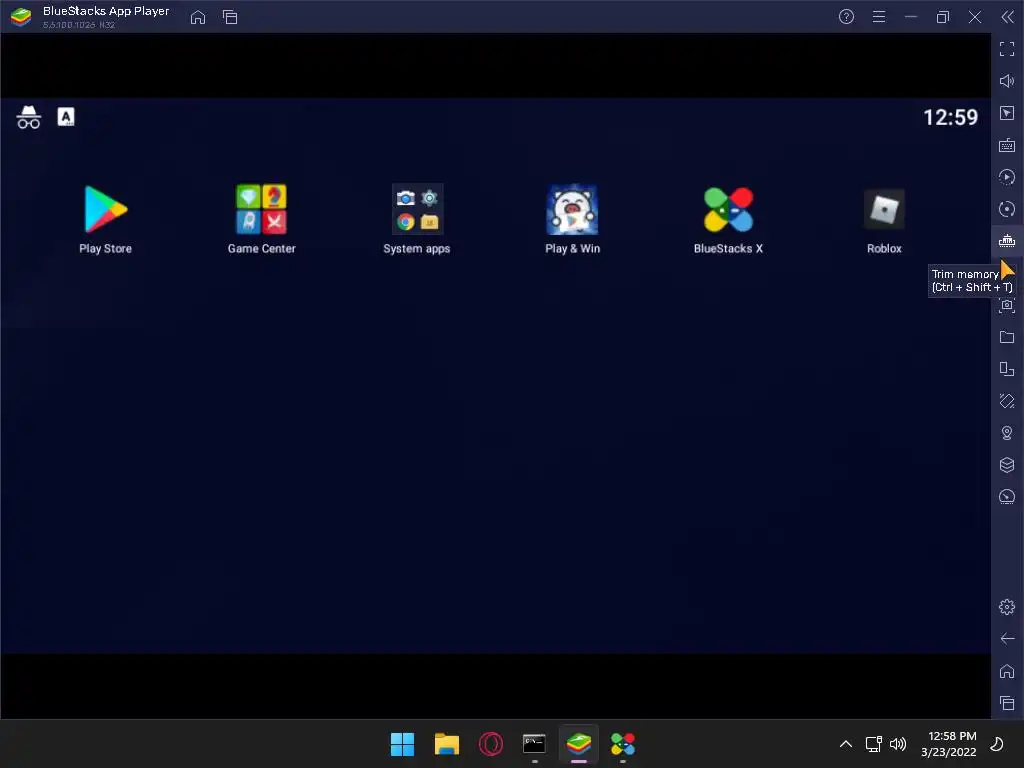1024x768 pixels.
Task: Click the keyboard language 'A' status icon
Action: 66,117
